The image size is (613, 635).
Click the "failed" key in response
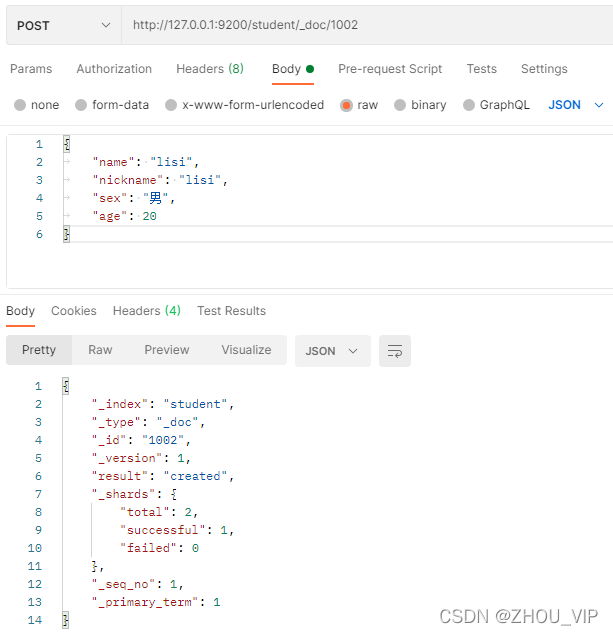(149, 548)
